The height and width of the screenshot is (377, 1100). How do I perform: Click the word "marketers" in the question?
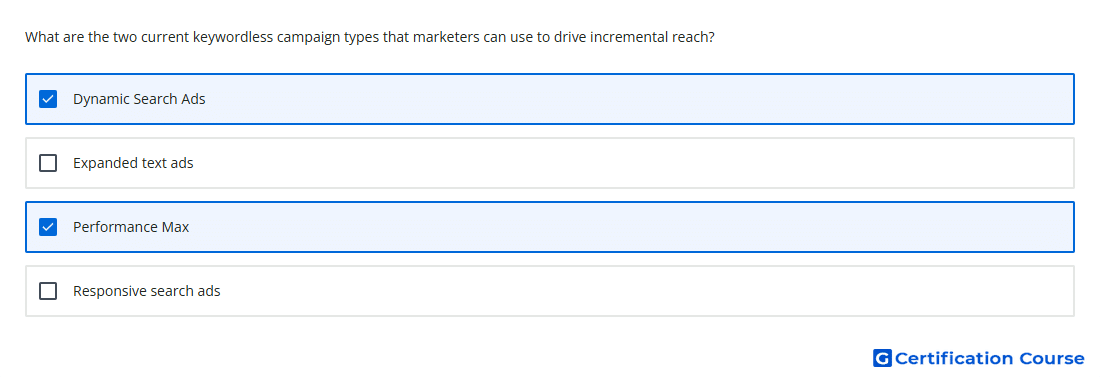(x=445, y=37)
